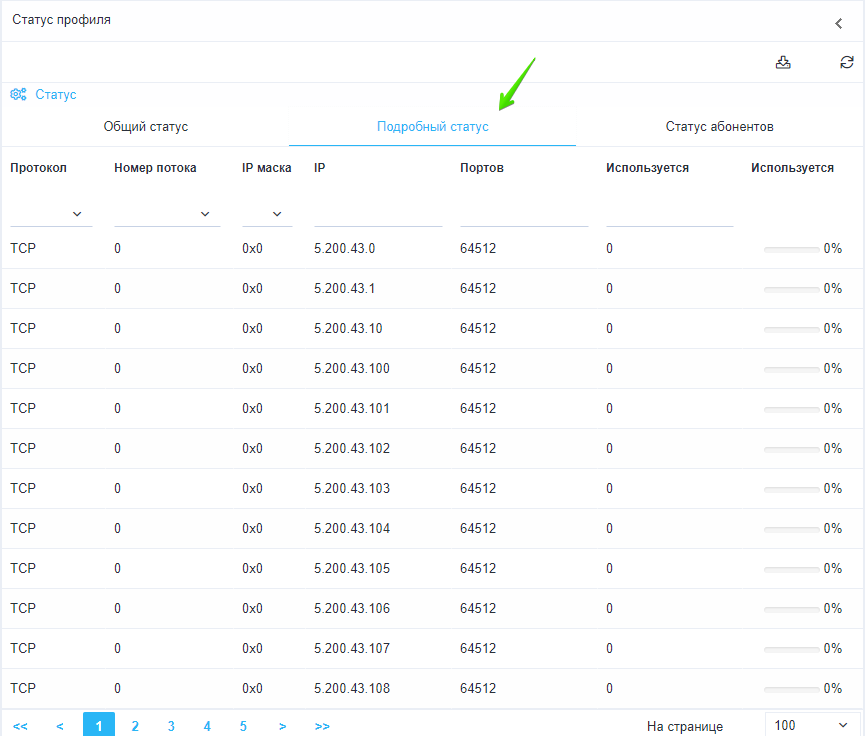Go to the previous page arrow
This screenshot has width=865, height=736.
[x=60, y=726]
